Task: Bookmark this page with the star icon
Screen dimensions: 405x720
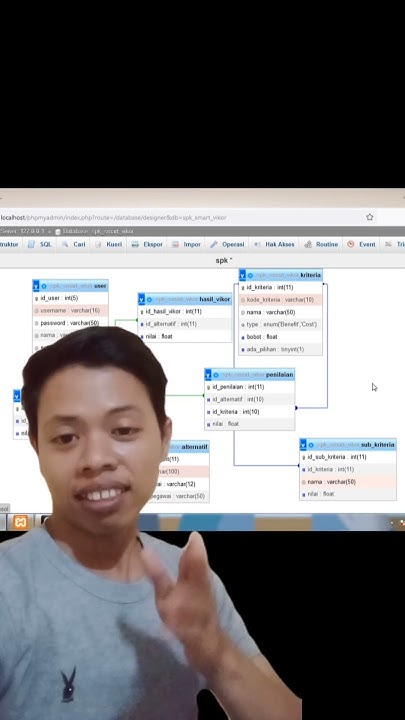Action: click(370, 217)
